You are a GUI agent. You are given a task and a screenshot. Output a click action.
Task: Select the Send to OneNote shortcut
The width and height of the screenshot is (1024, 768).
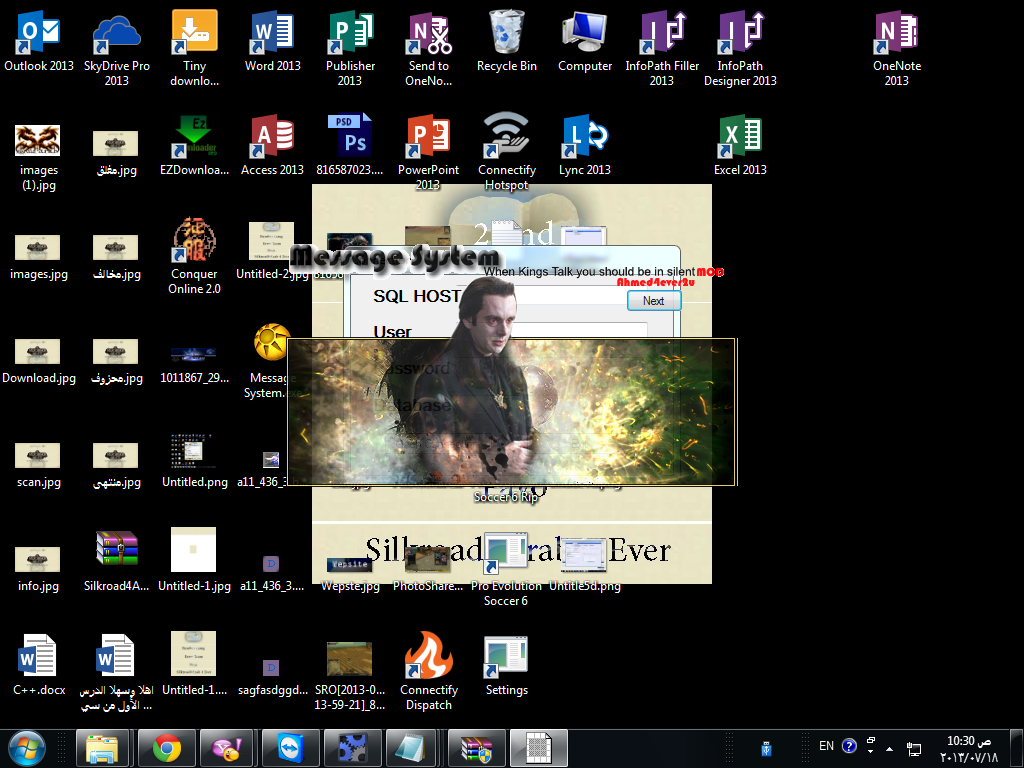click(428, 32)
